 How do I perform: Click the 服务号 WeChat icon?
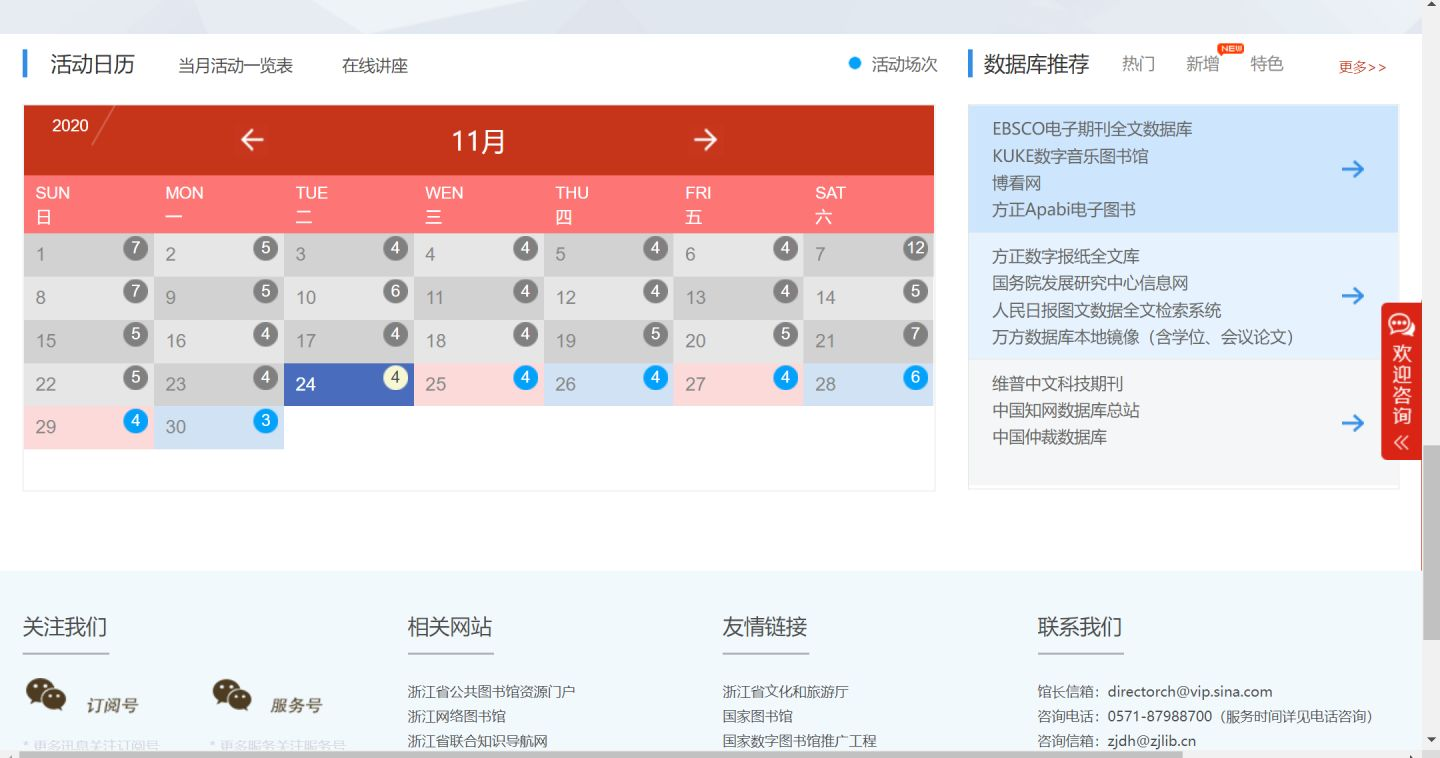(232, 695)
